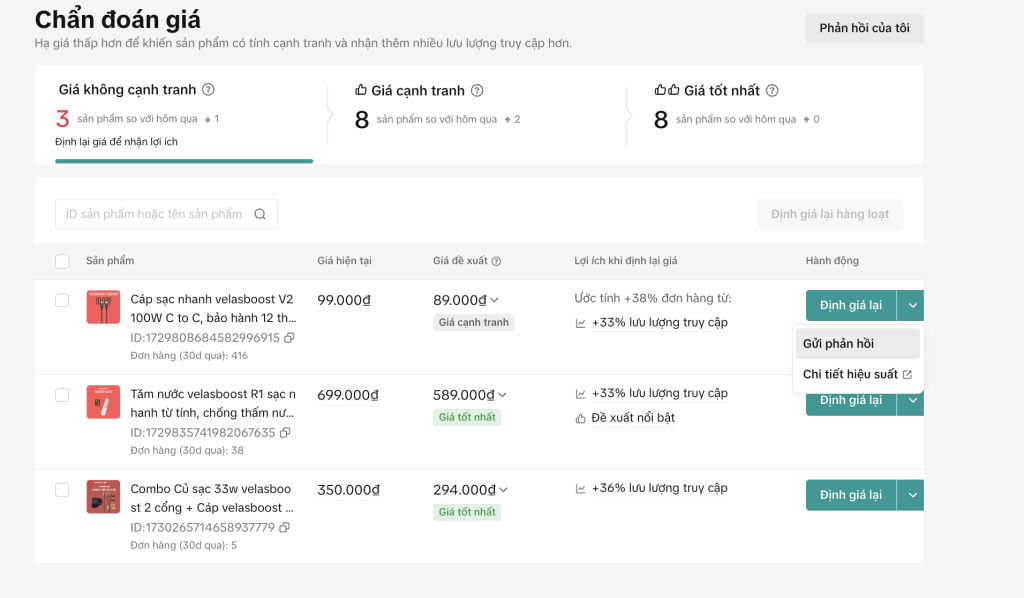
Task: Click Định giá lại for Cáp sạc nhanh
Action: [x=850, y=305]
